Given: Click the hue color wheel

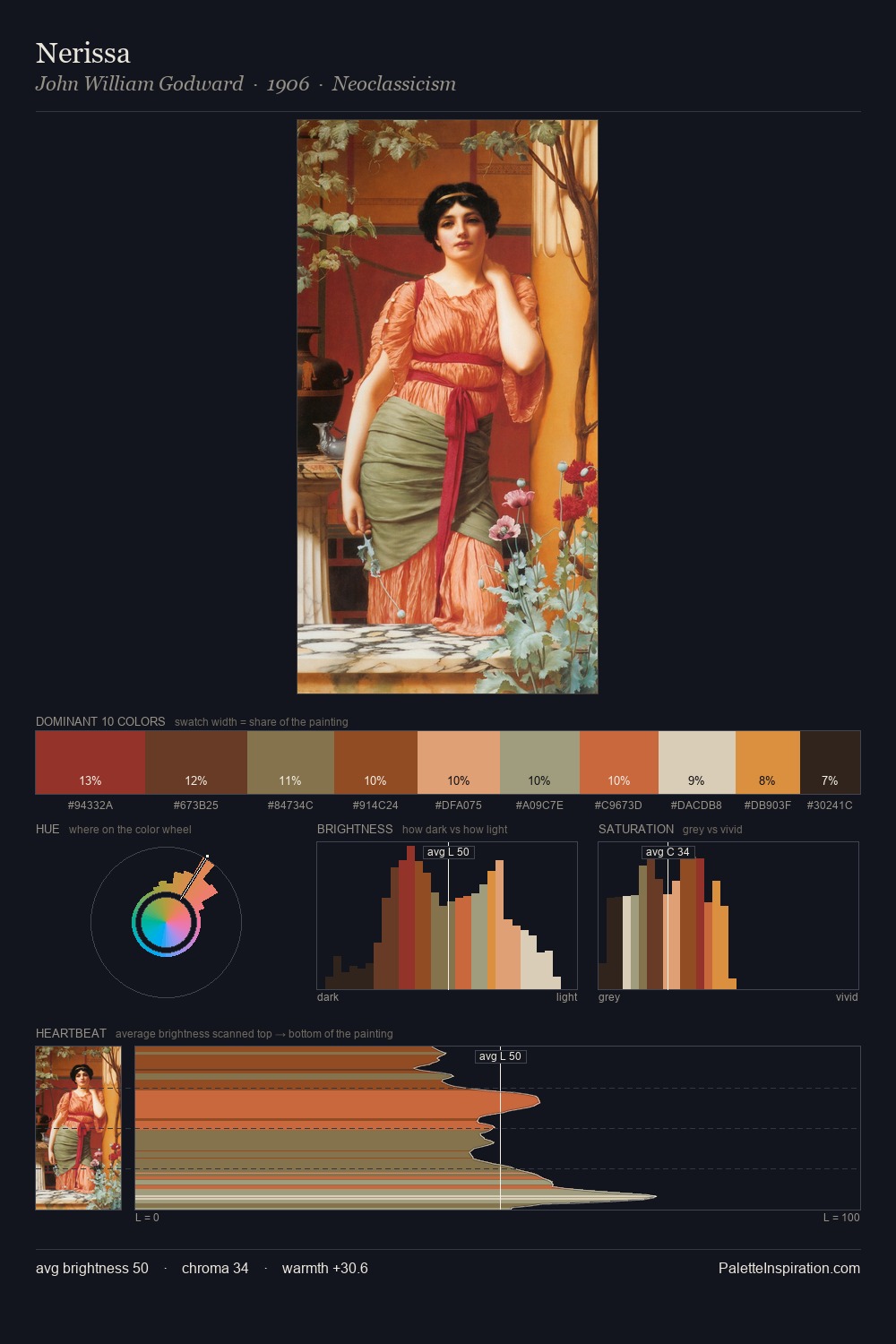Looking at the screenshot, I should click(166, 923).
